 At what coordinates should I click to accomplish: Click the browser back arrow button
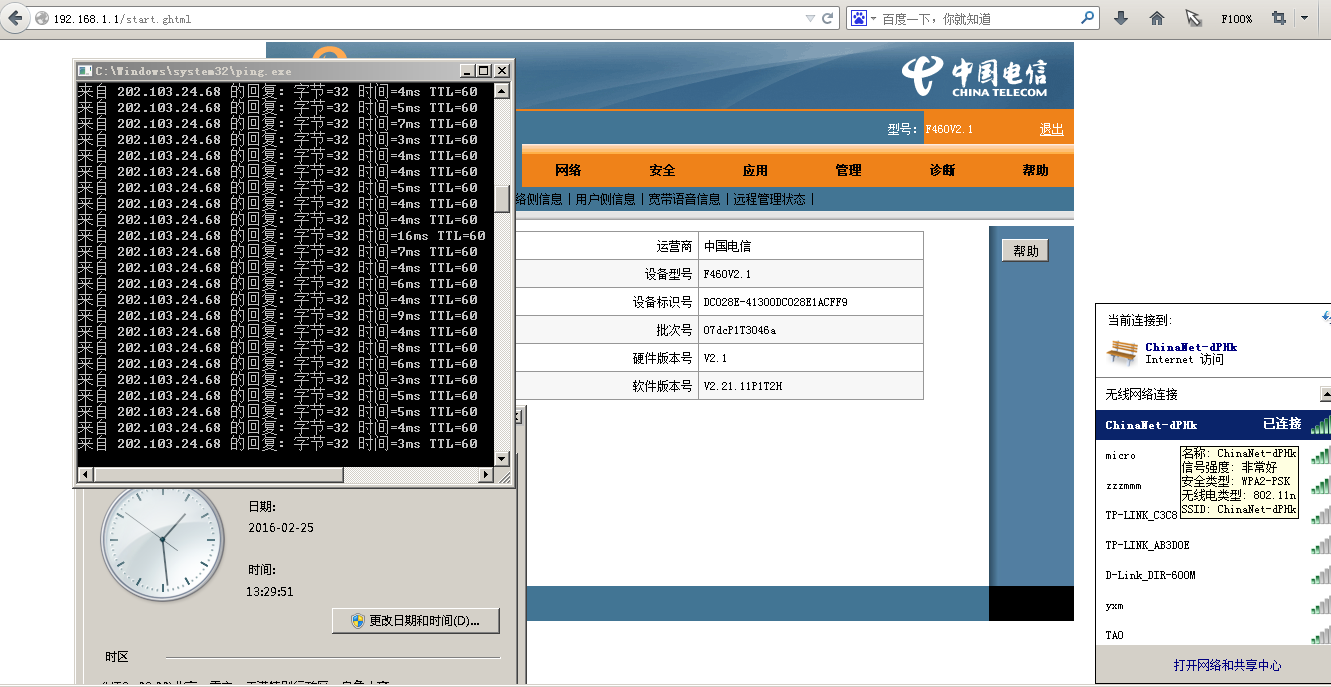[x=16, y=18]
